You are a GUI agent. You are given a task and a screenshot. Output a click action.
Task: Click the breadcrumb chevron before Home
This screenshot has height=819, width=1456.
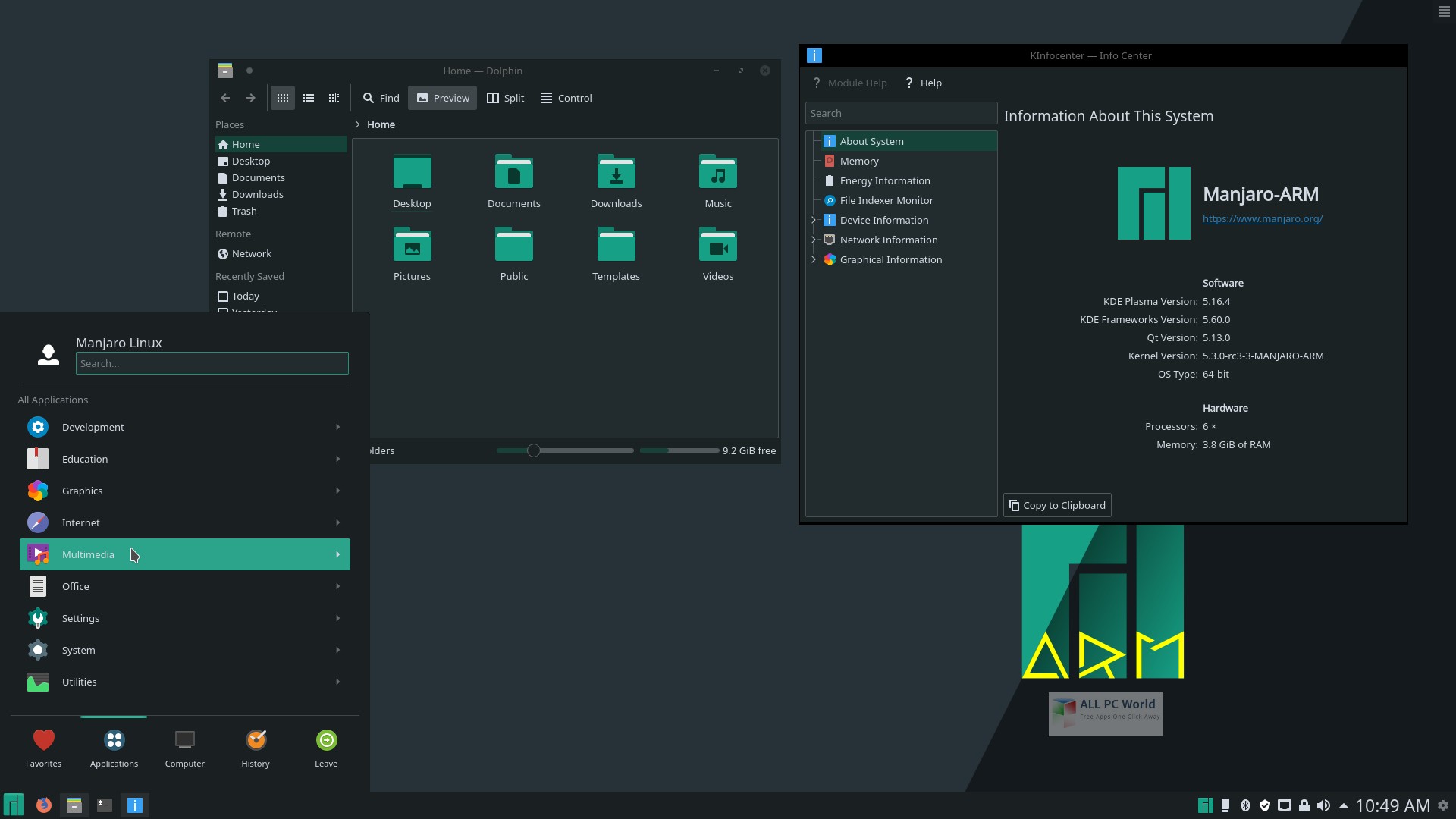[357, 124]
